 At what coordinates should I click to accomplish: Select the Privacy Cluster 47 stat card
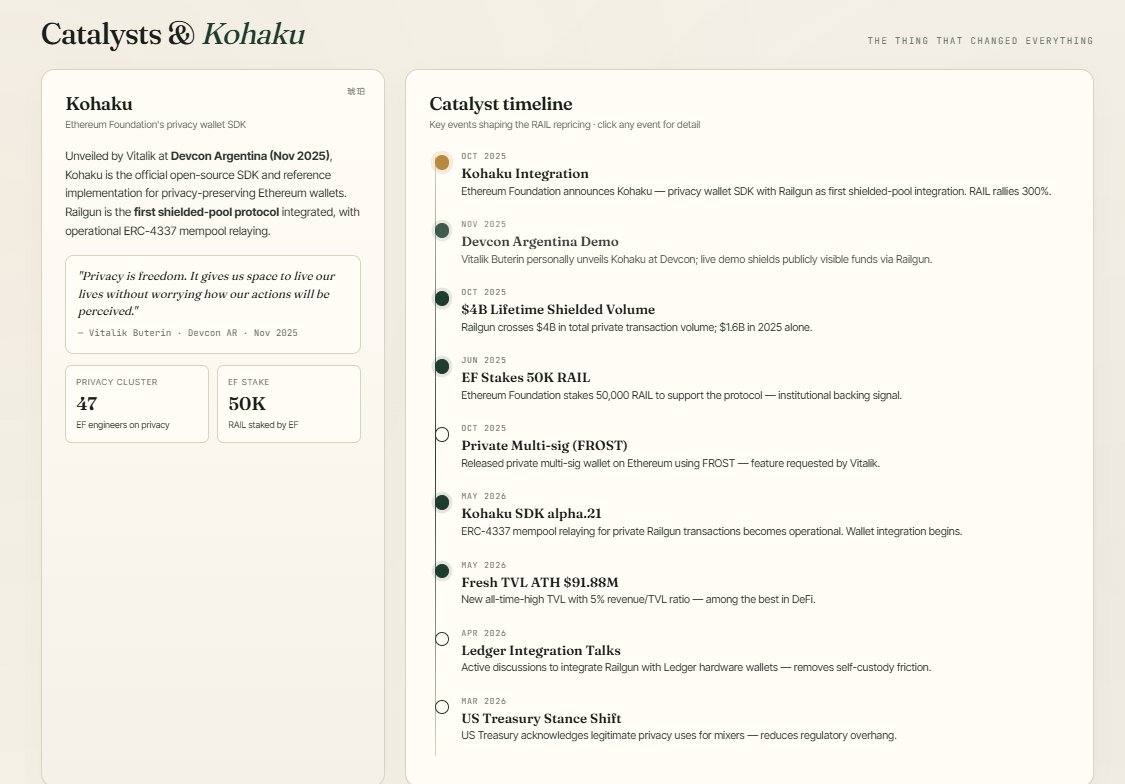pyautogui.click(x=137, y=404)
